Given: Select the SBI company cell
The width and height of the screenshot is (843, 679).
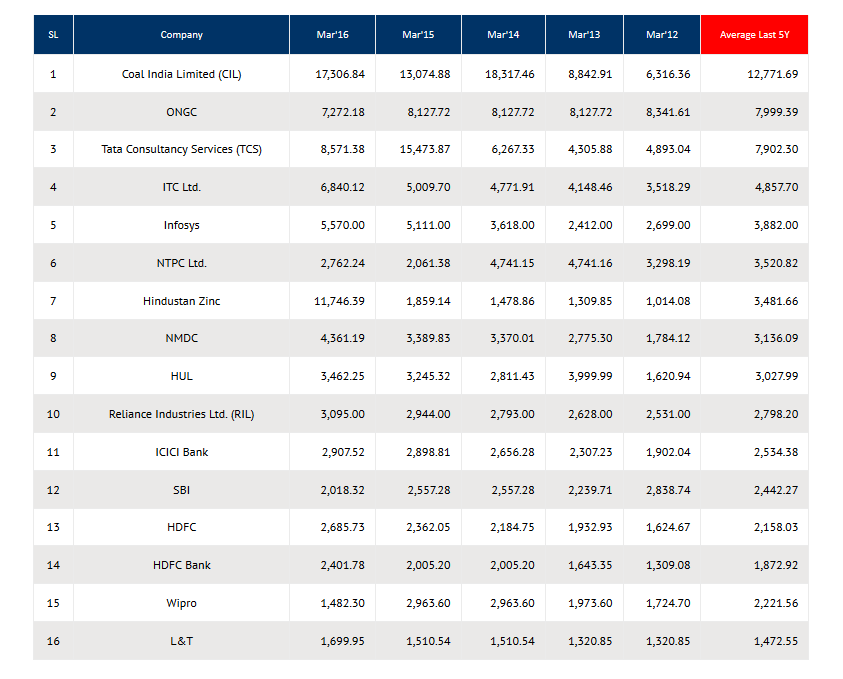Looking at the screenshot, I should tap(182, 490).
